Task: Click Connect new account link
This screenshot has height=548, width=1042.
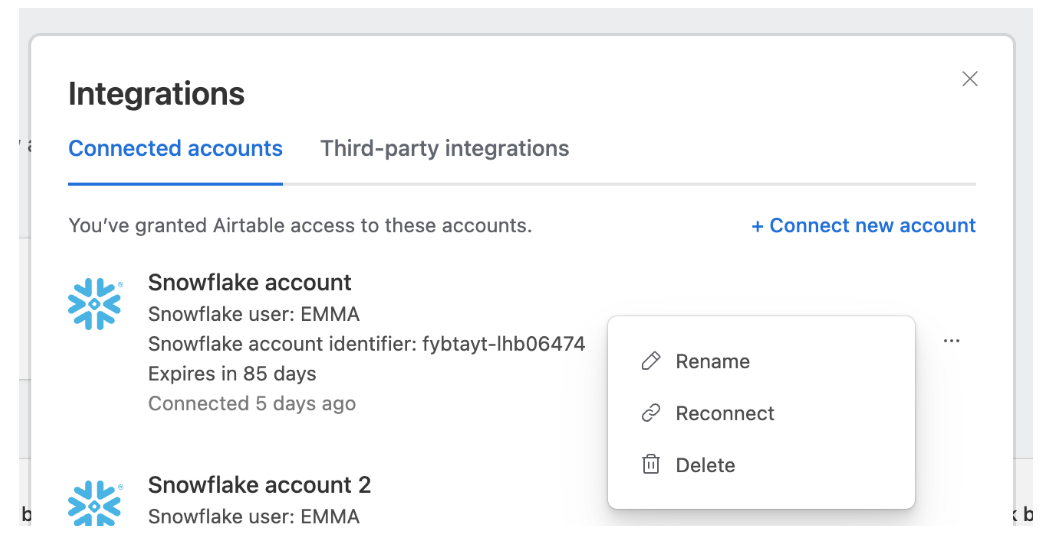Action: (x=863, y=226)
